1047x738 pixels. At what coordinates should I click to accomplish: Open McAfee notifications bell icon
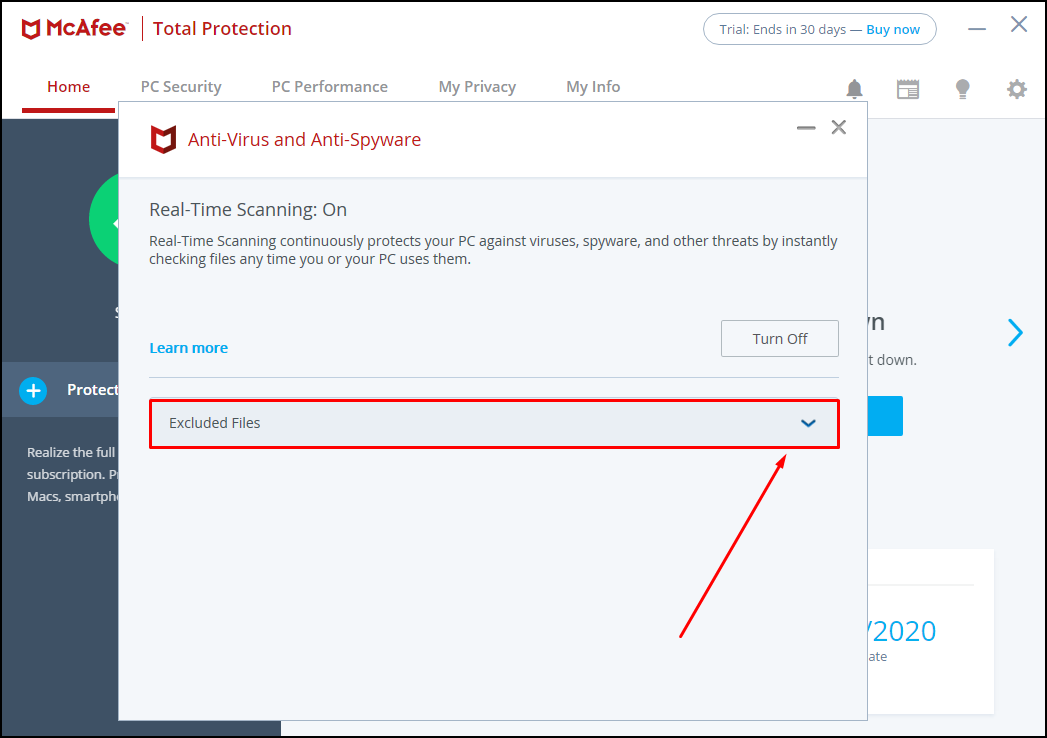coord(854,89)
